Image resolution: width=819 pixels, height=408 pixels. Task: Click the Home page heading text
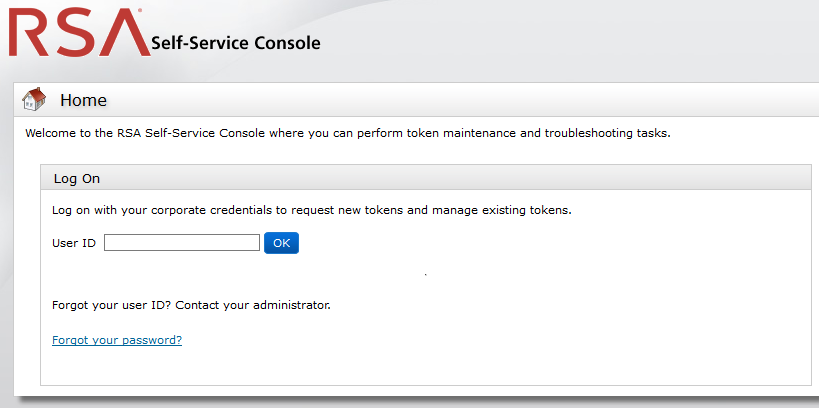click(83, 100)
